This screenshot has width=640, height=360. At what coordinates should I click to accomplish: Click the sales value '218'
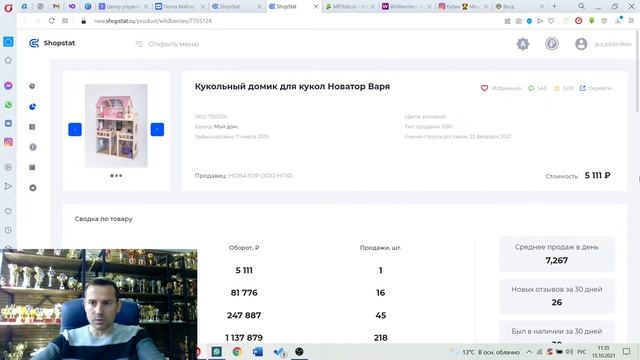(x=380, y=338)
